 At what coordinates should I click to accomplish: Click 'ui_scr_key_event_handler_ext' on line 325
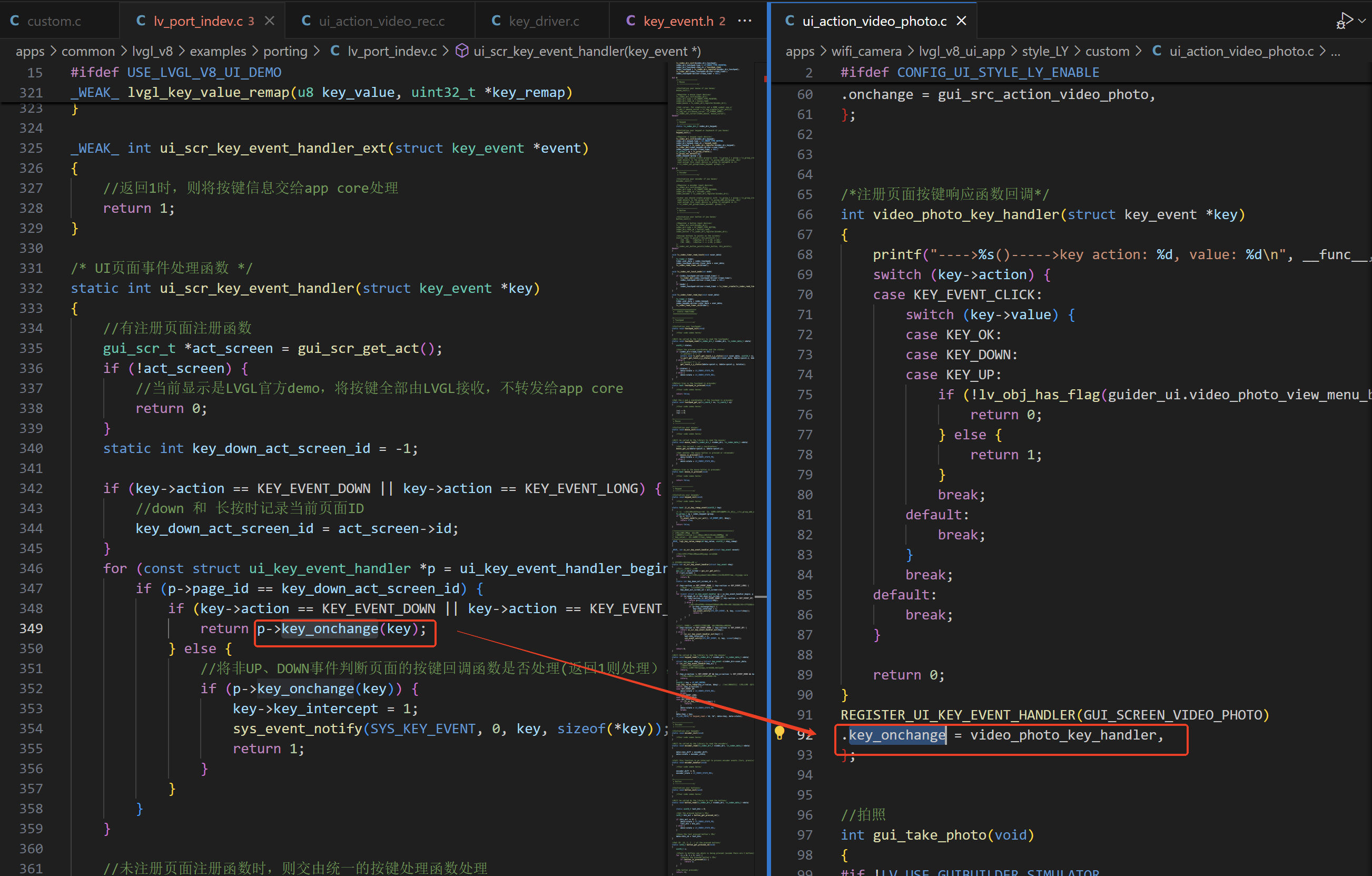pos(273,148)
